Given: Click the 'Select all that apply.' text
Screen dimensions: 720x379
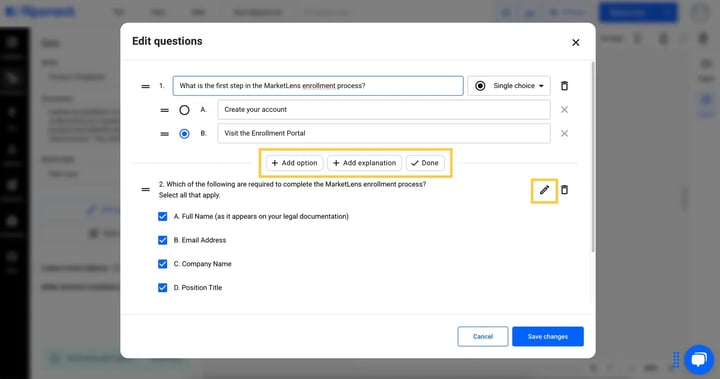Looking at the screenshot, I should (x=190, y=195).
